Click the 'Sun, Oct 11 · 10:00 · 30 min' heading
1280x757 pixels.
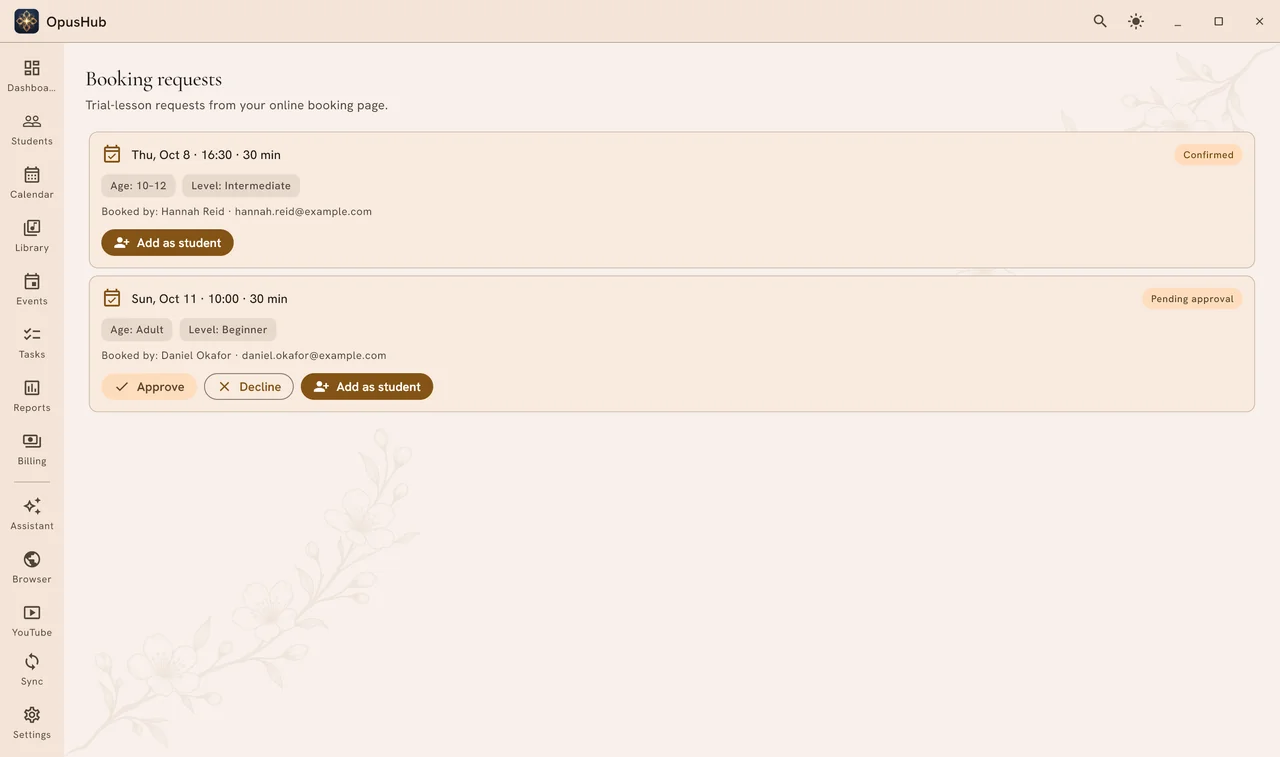click(210, 299)
